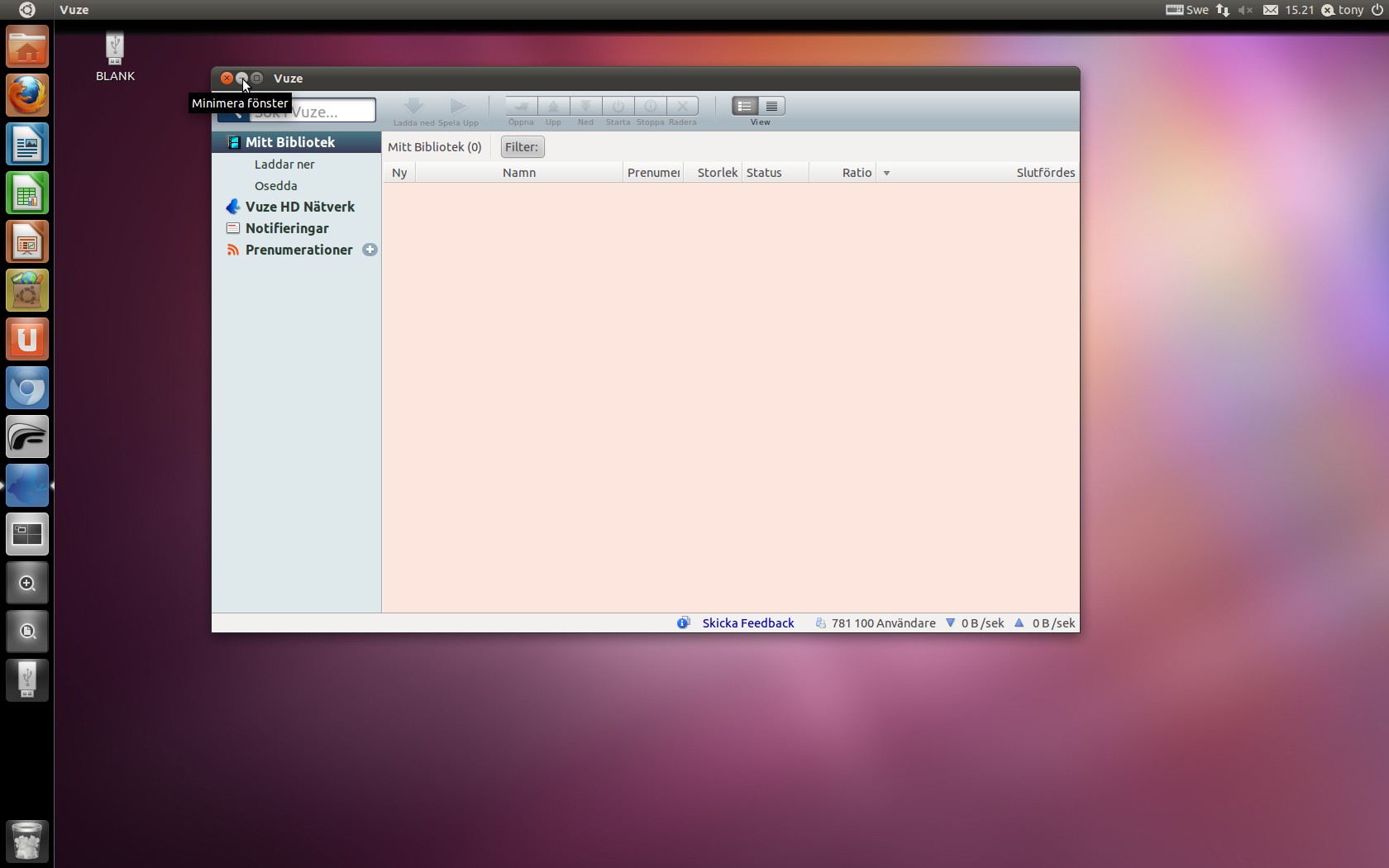Image resolution: width=1389 pixels, height=868 pixels.
Task: Sort by the Namn column header
Action: coord(519,173)
